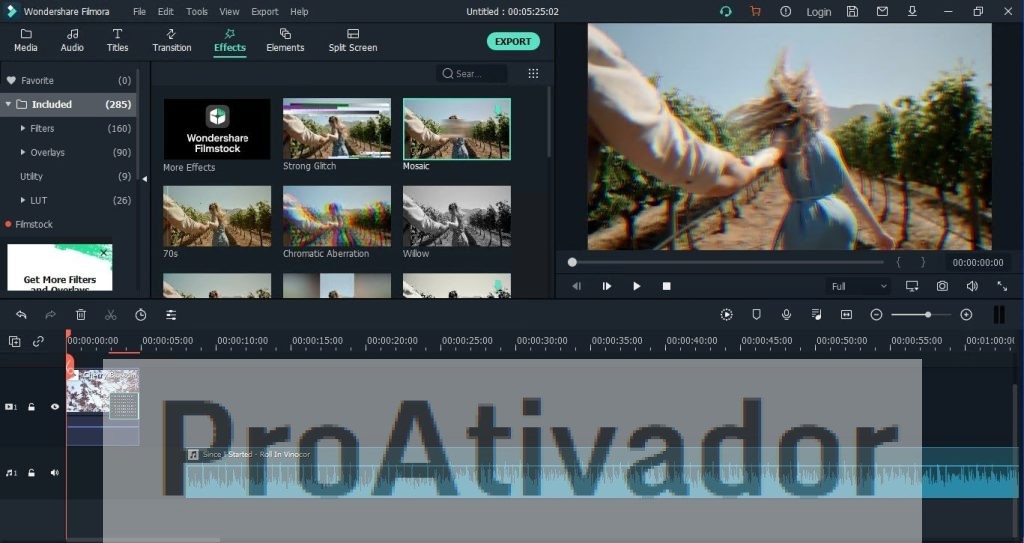Image resolution: width=1024 pixels, height=543 pixels.
Task: Click the delete trash icon
Action: [80, 315]
